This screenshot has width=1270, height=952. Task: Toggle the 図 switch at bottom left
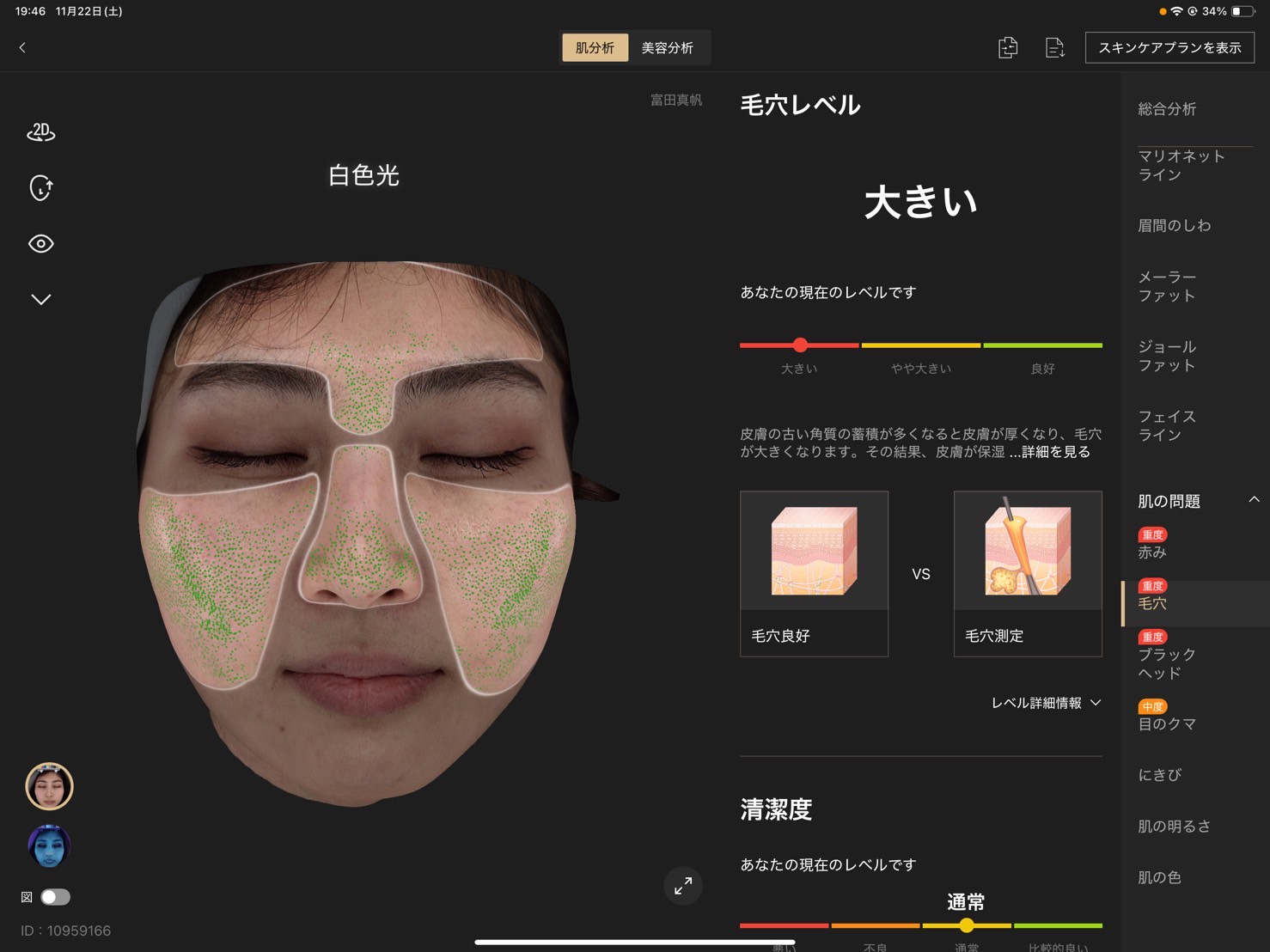coord(55,896)
